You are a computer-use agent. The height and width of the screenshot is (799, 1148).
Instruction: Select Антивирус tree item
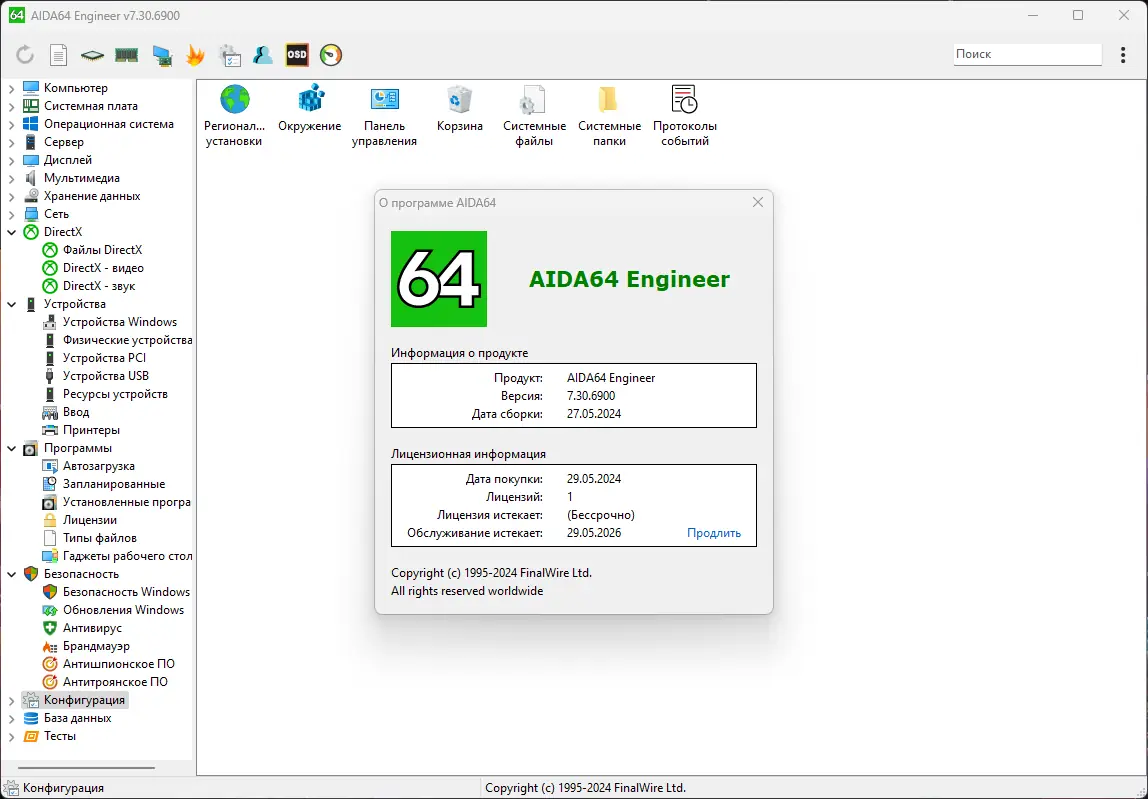coord(92,628)
